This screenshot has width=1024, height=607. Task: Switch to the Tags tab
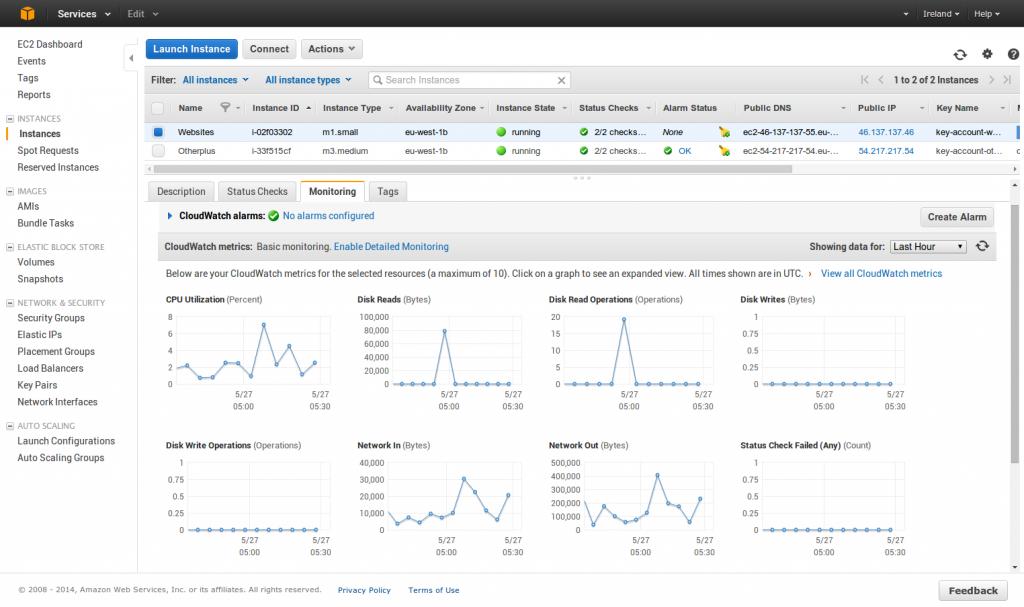pyautogui.click(x=388, y=191)
